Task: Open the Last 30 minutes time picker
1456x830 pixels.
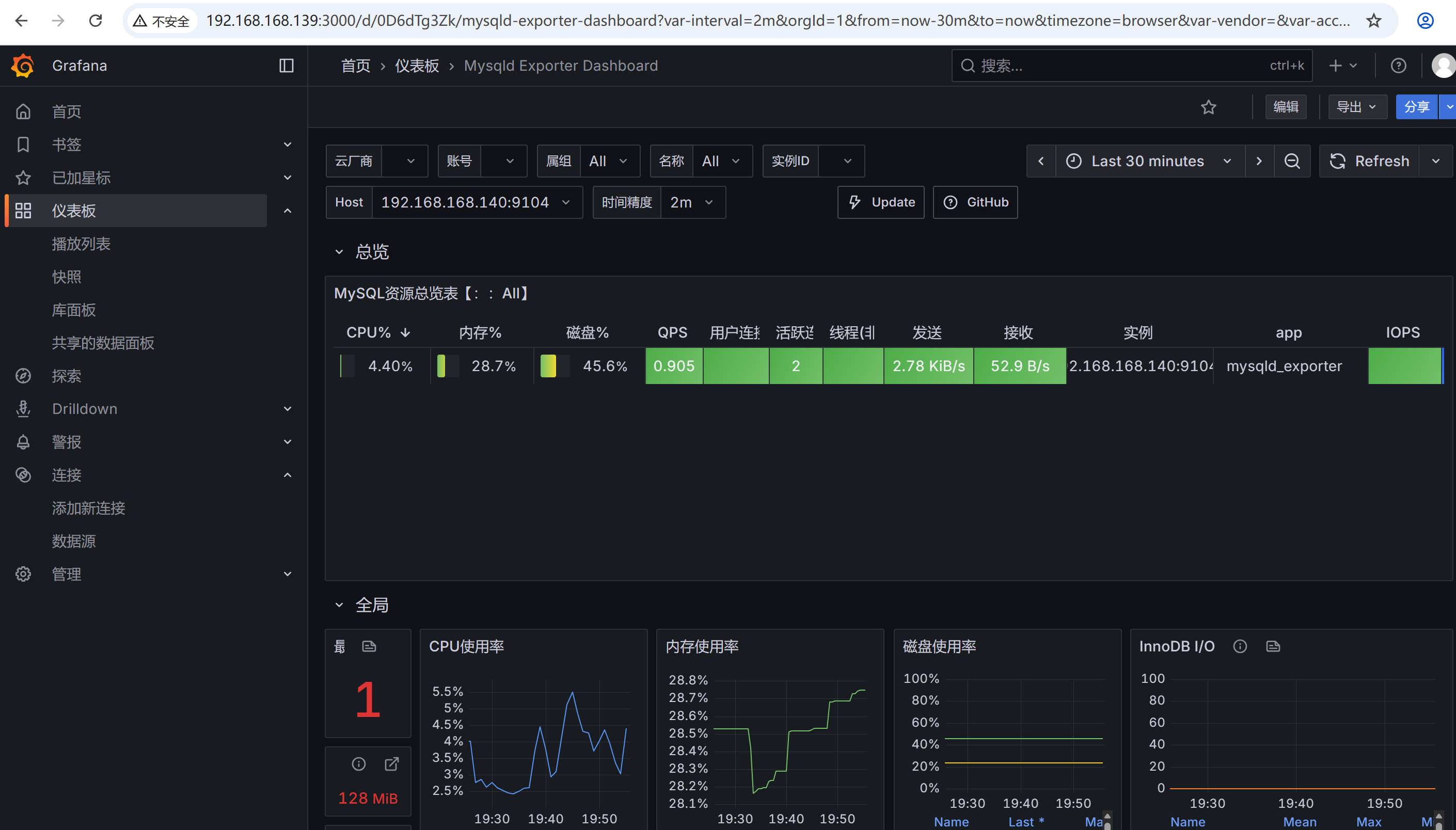Action: [x=1149, y=162]
